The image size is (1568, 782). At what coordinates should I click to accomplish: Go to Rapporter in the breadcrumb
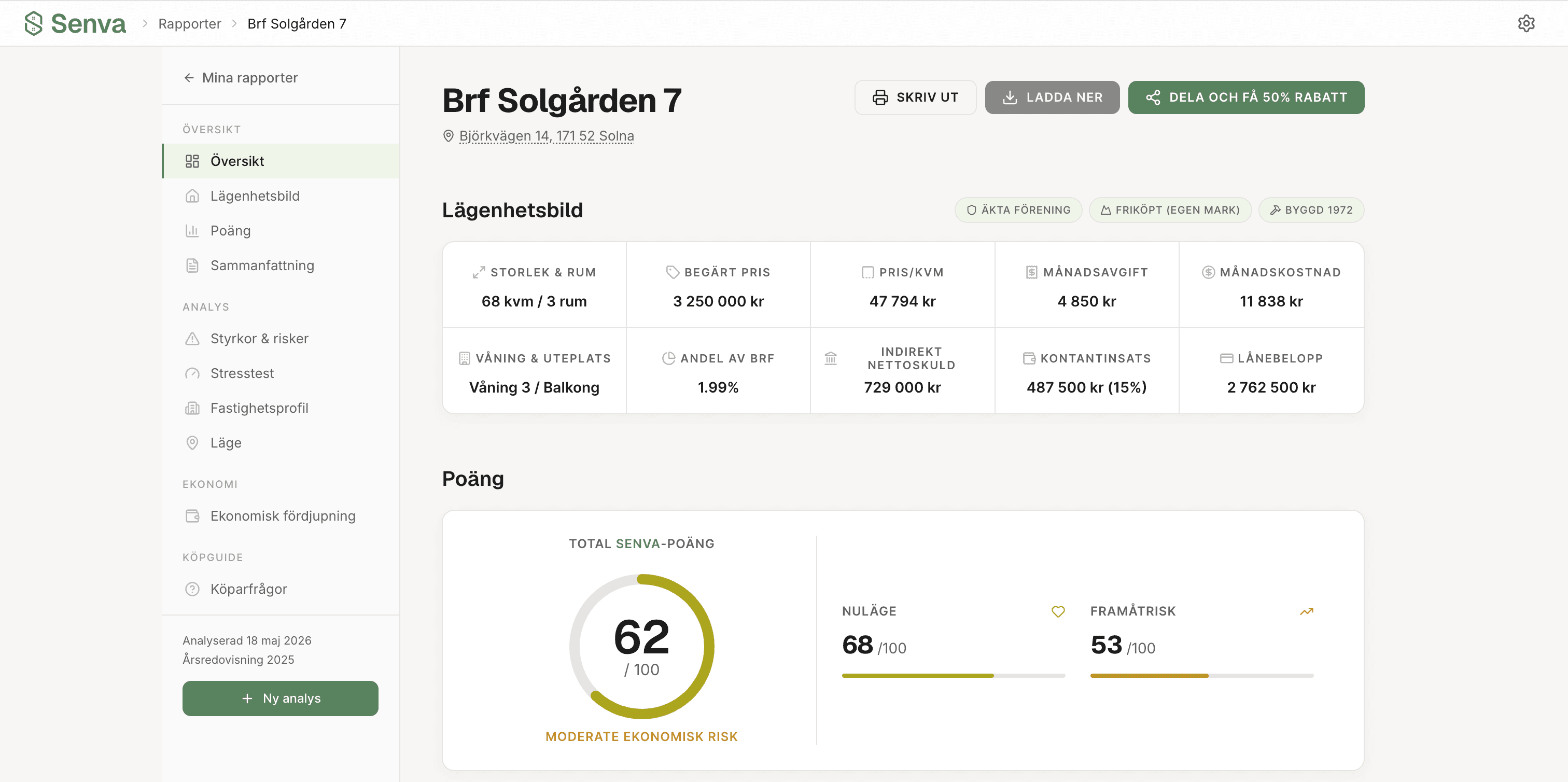189,23
